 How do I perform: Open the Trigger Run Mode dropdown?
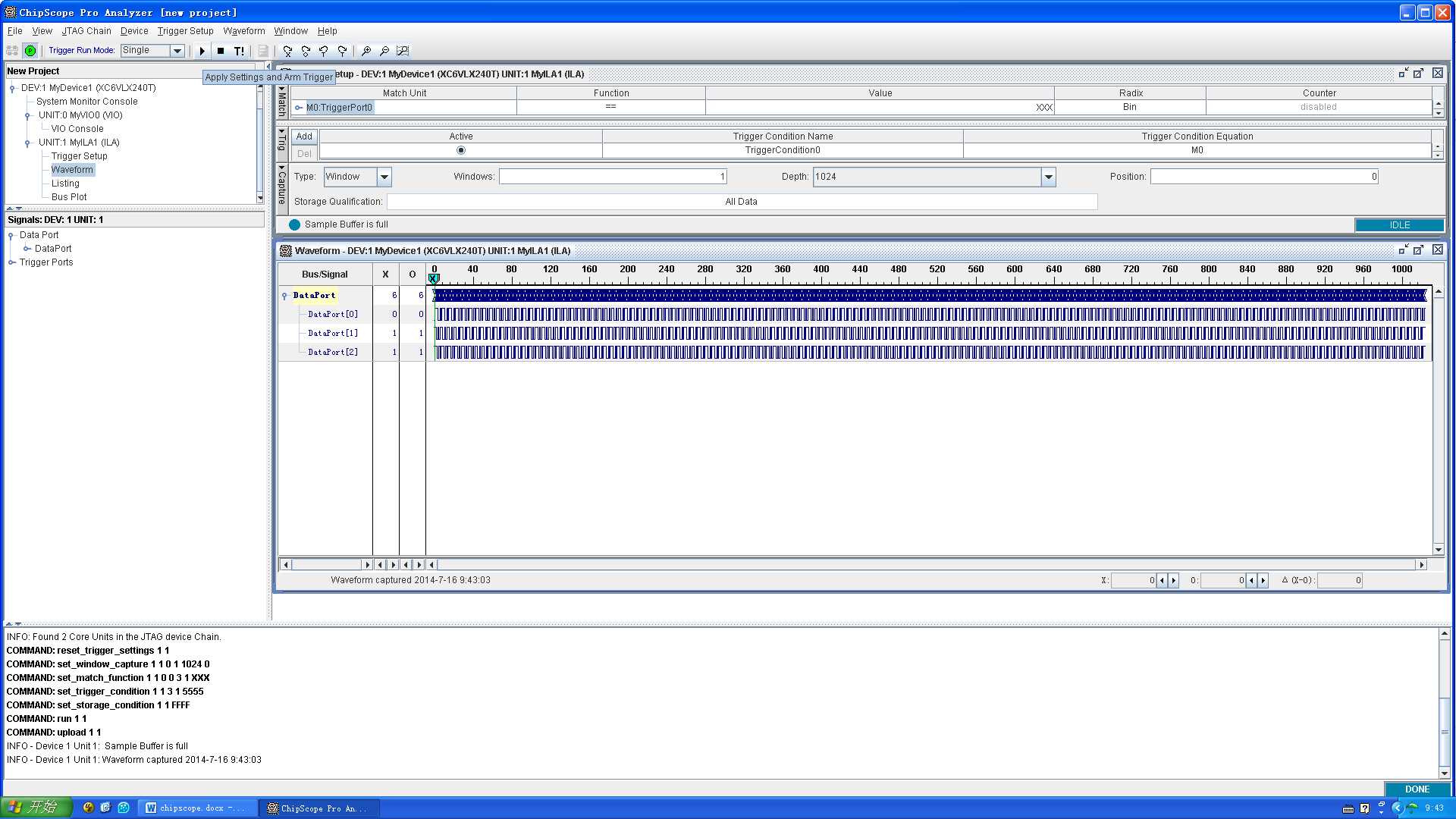pos(177,51)
